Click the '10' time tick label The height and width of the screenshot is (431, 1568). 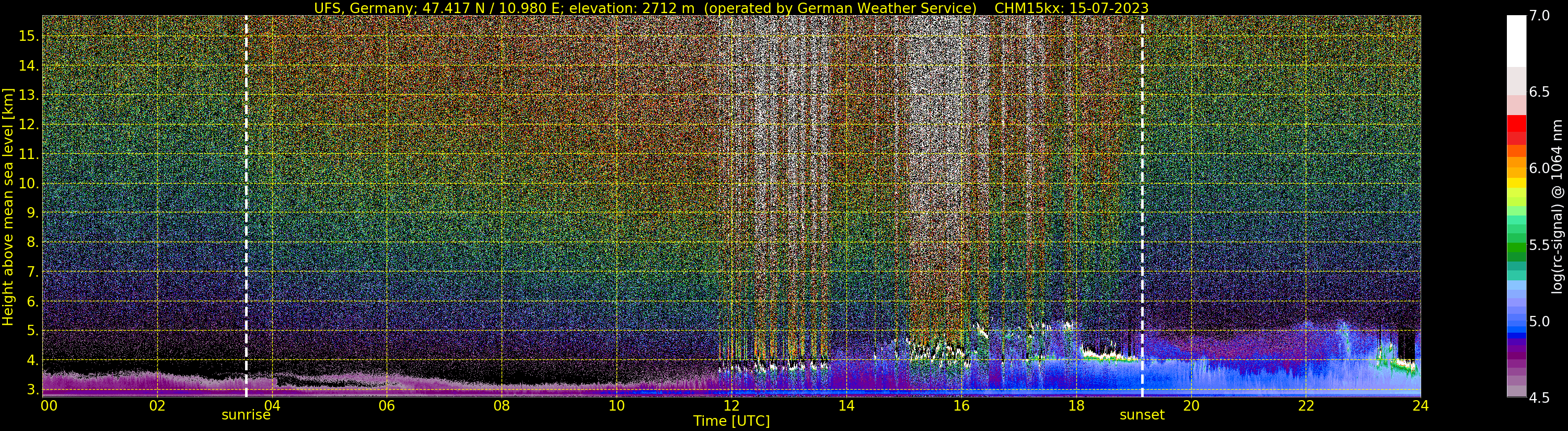(616, 405)
